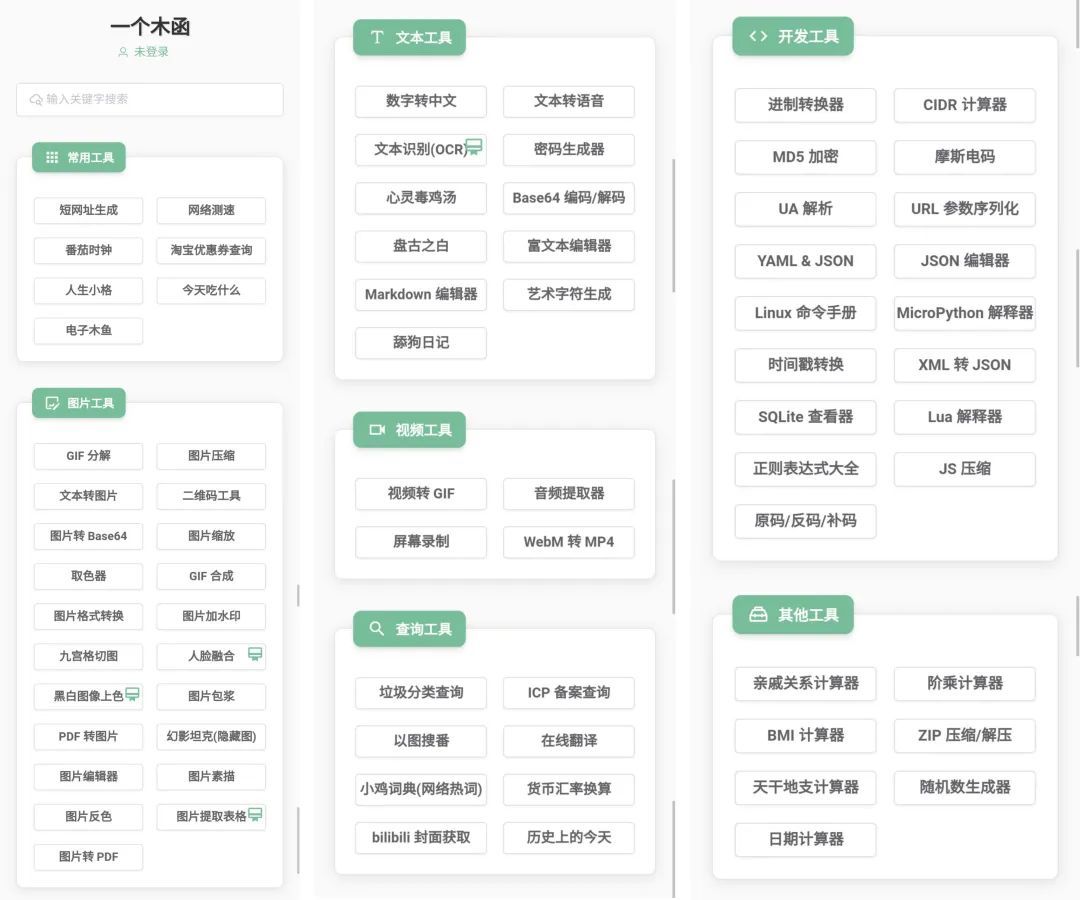Click the badge icon on 图片提取表格
The width and height of the screenshot is (1080, 900).
click(x=255, y=815)
